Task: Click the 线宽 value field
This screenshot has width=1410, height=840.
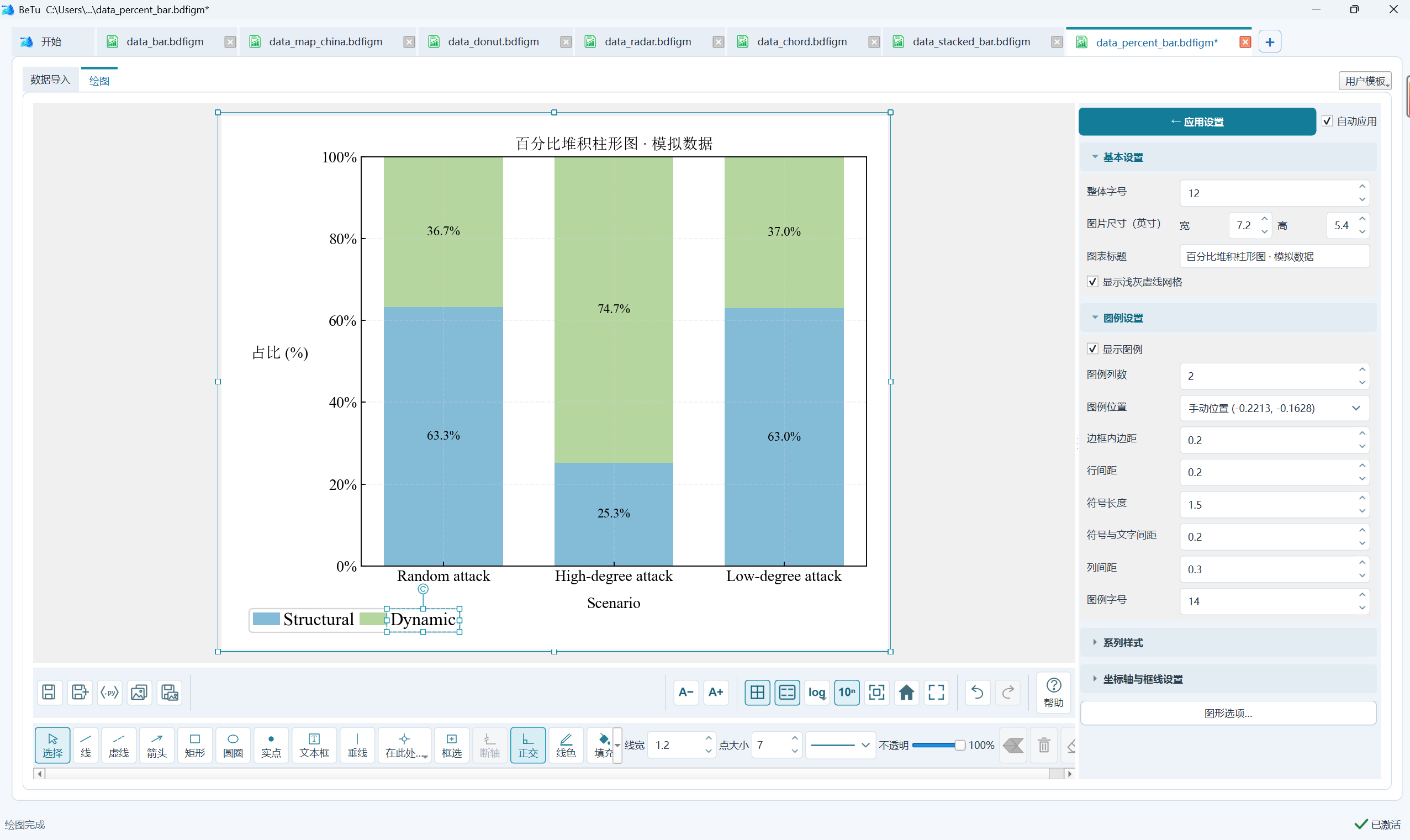Action: click(681, 745)
